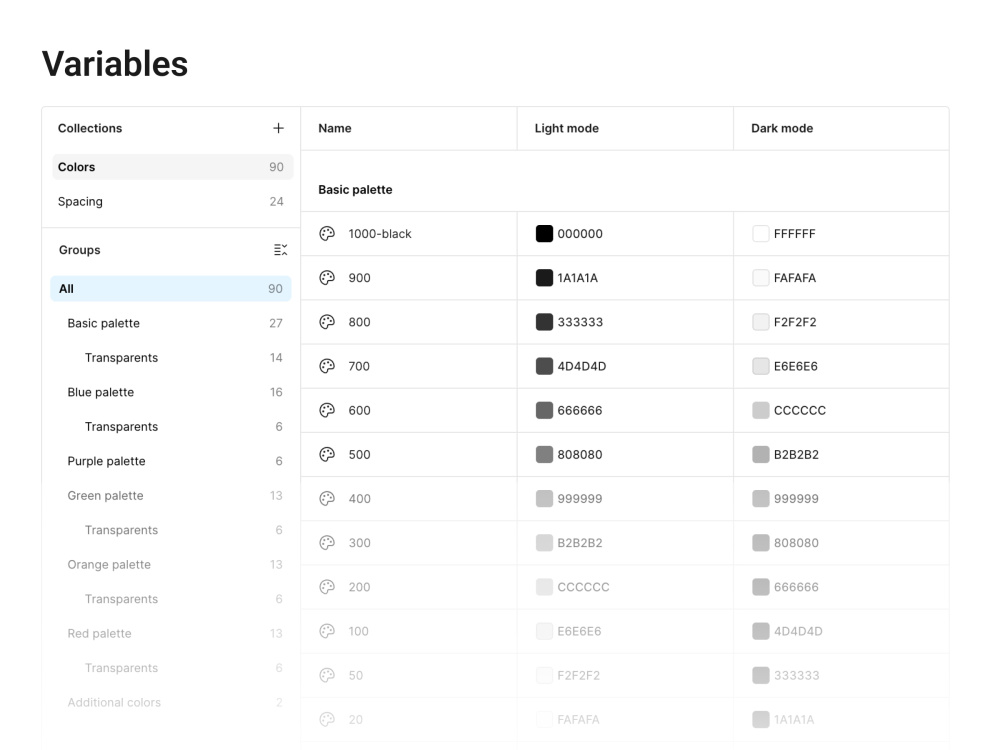This screenshot has width=1000, height=750.
Task: Open Transparents under Basic palette
Action: click(171, 358)
